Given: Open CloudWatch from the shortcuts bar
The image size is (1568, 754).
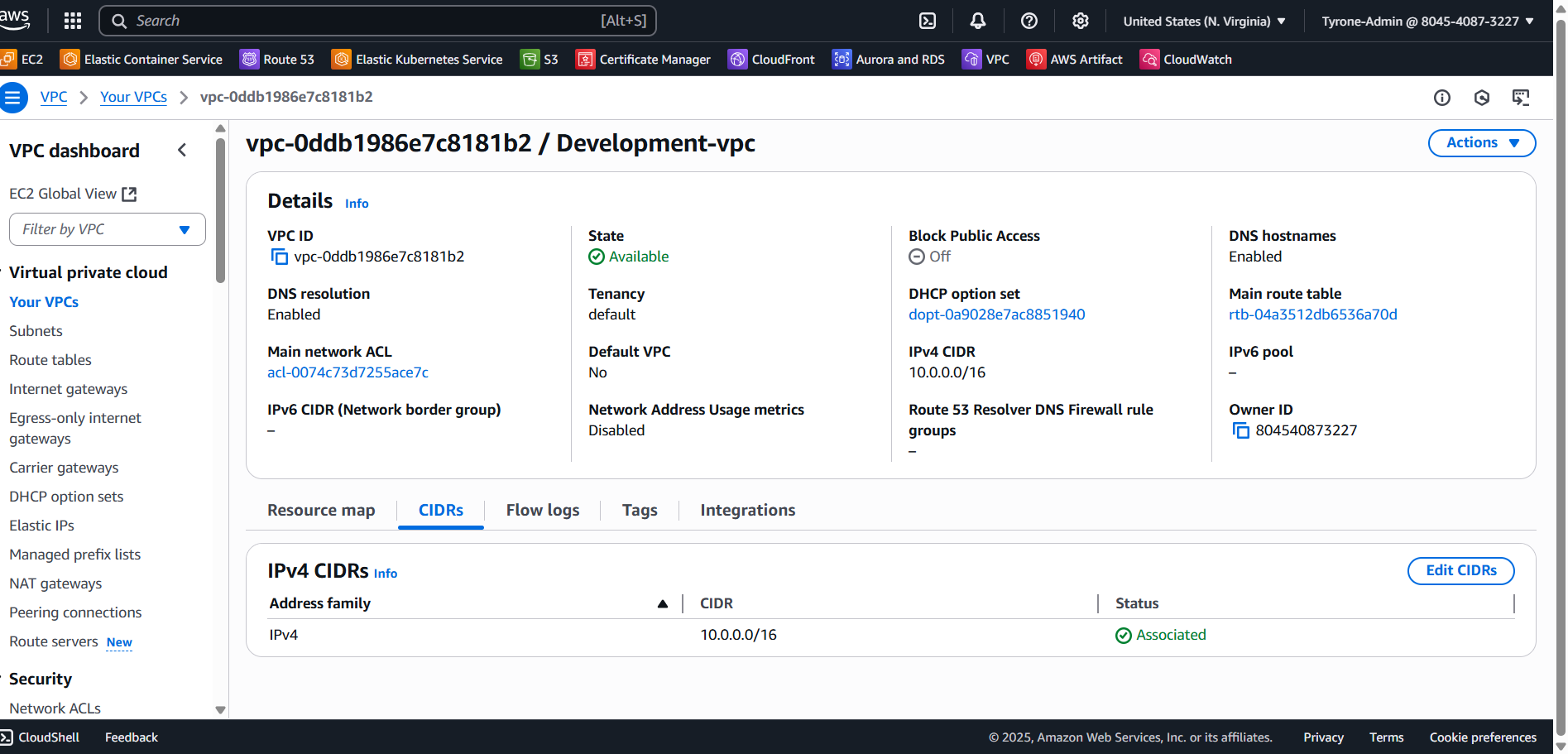Looking at the screenshot, I should 1186,59.
